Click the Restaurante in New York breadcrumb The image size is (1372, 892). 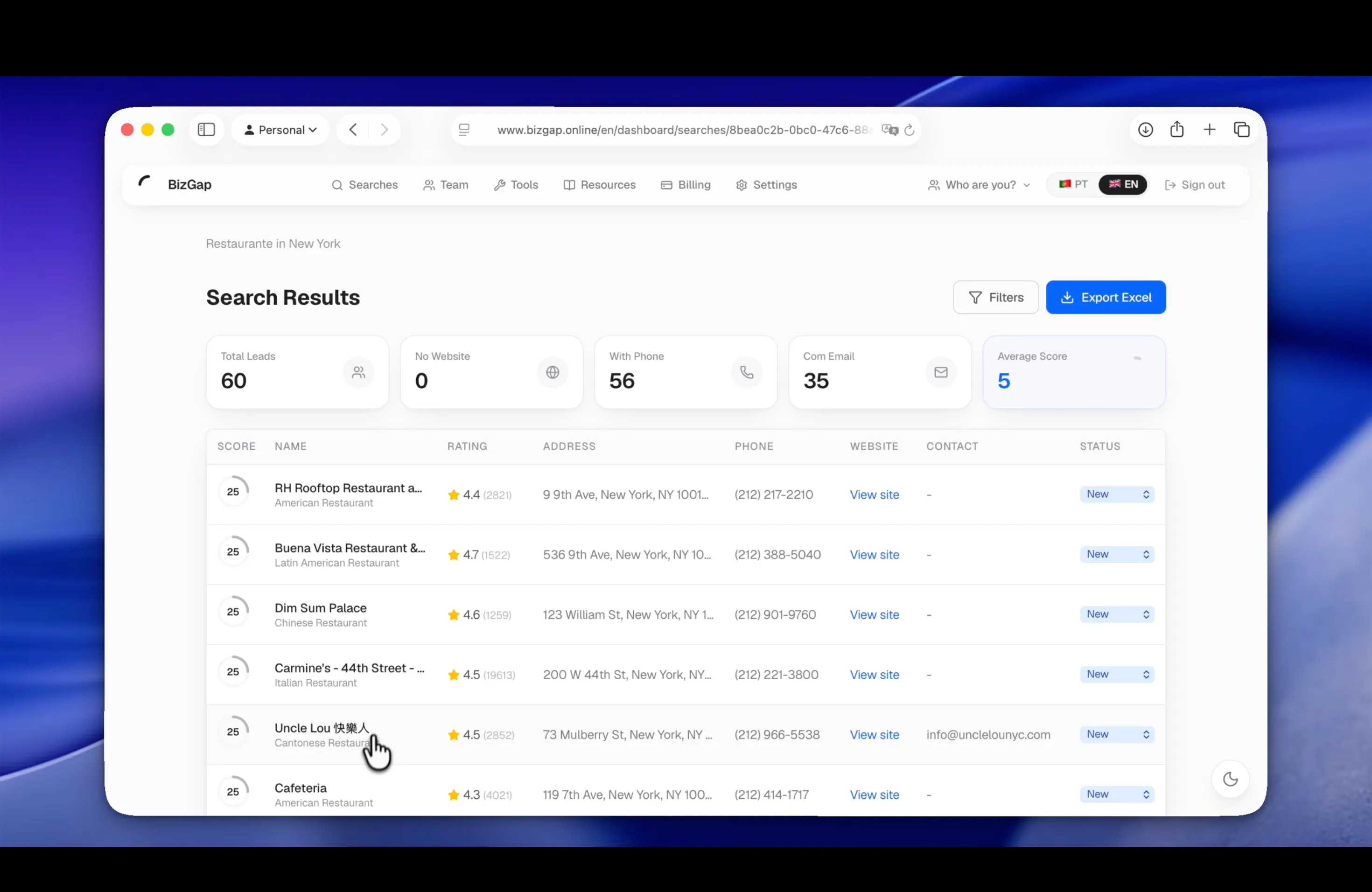(273, 244)
